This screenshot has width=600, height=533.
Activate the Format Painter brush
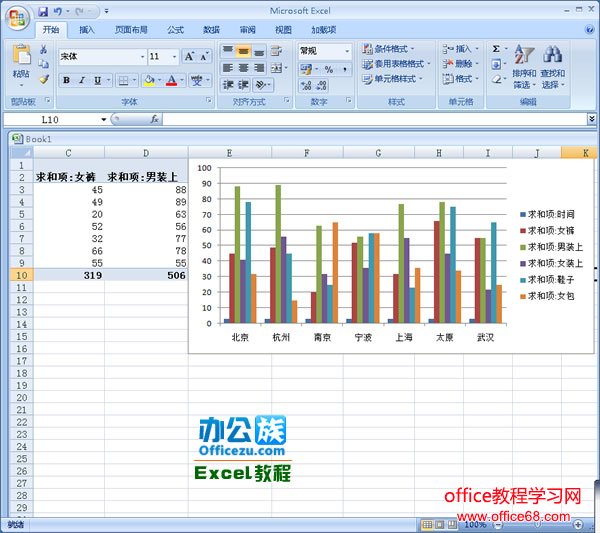tap(44, 79)
